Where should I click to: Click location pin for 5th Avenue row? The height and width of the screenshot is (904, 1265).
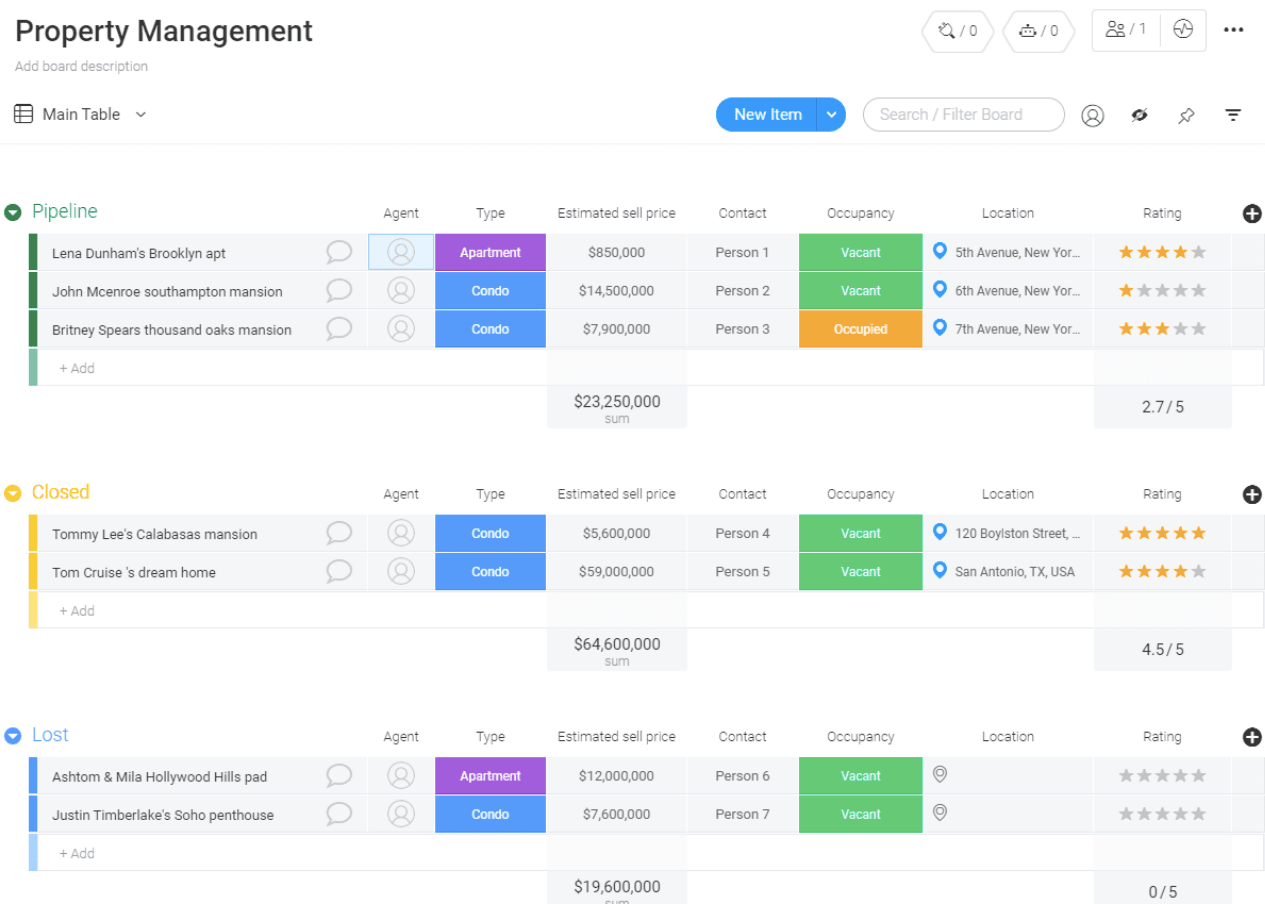[939, 251]
